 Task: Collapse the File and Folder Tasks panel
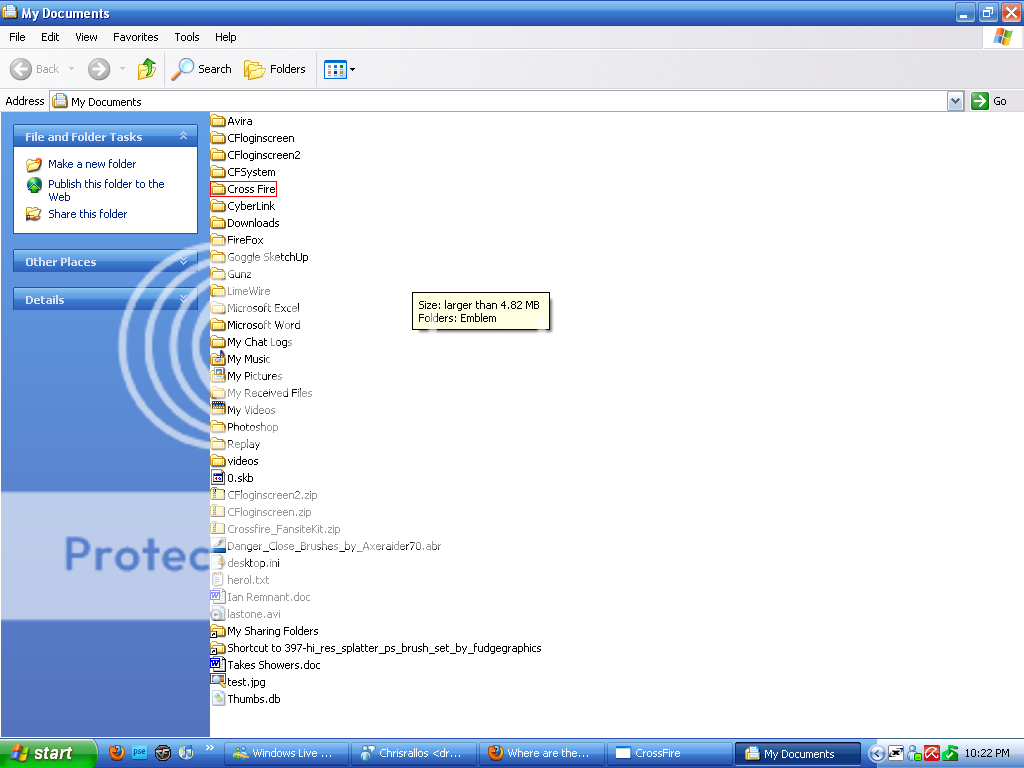[183, 136]
